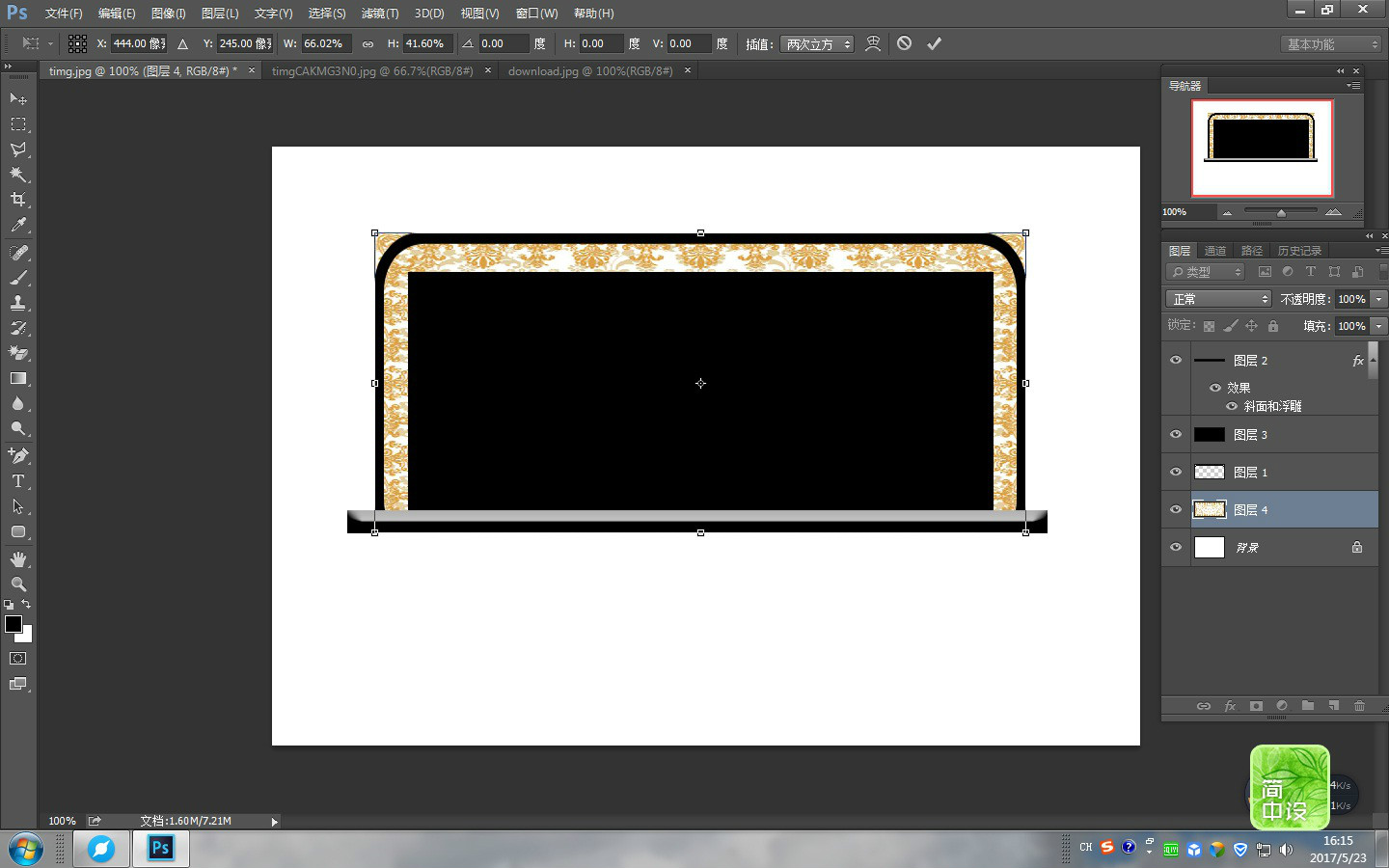
Task: Click the X position input field
Action: coord(139,43)
